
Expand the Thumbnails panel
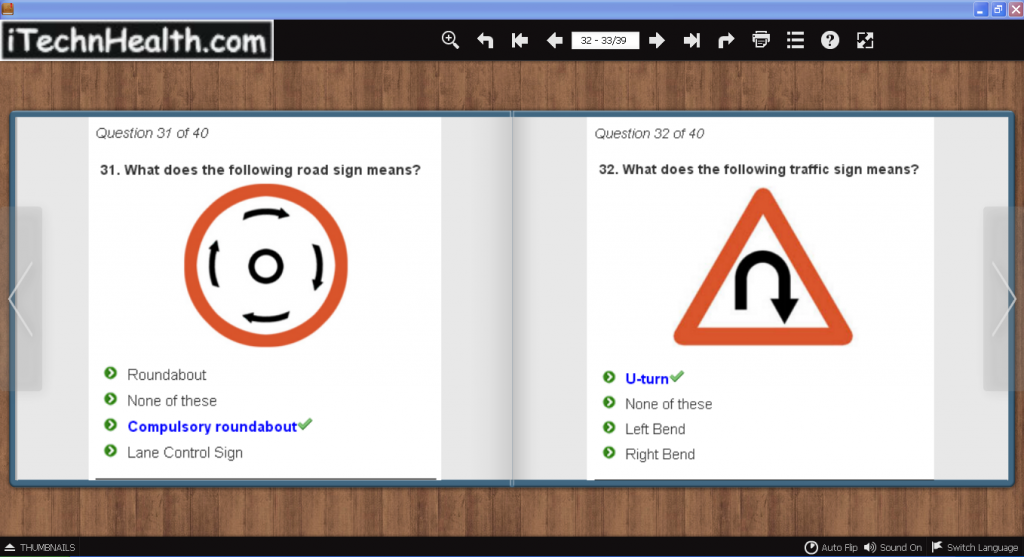click(x=40, y=547)
